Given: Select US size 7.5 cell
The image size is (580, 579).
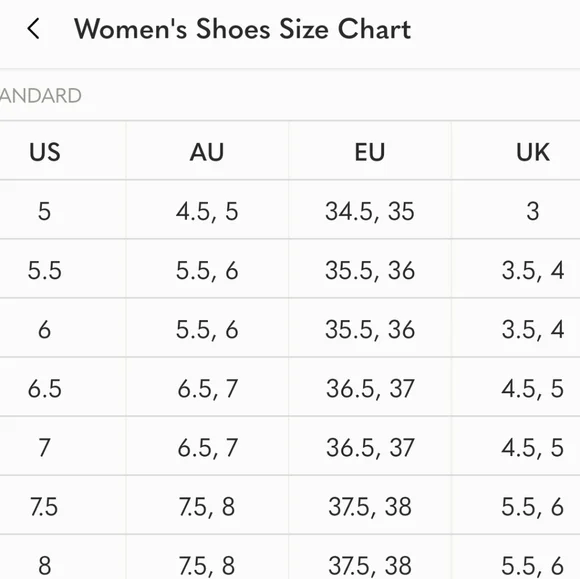Looking at the screenshot, I should 44,507.
